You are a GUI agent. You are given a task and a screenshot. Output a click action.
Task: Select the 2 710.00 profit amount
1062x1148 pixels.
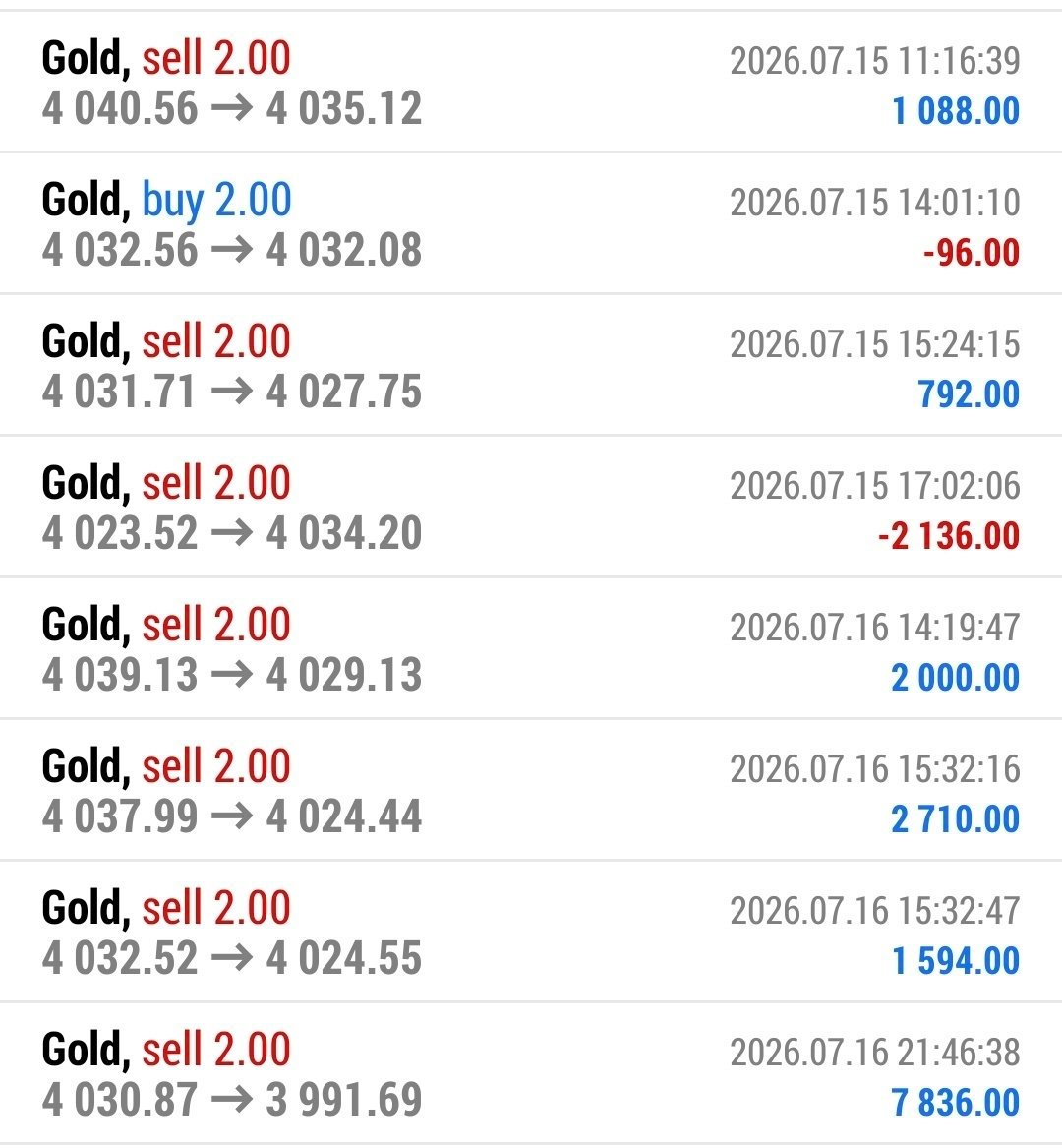[x=955, y=818]
